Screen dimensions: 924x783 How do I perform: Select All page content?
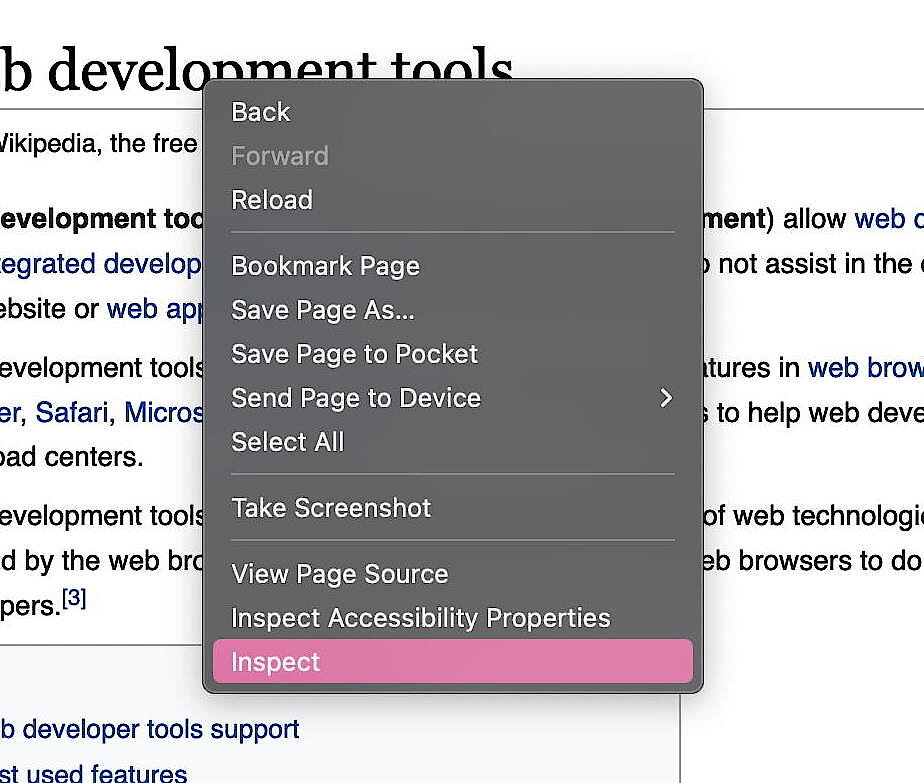(x=287, y=442)
